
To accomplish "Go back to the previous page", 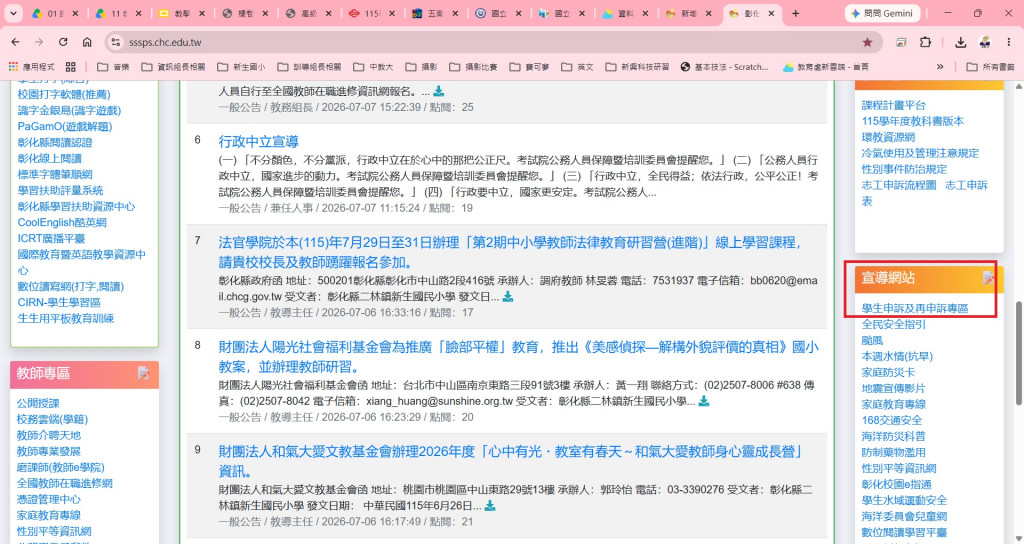I will pyautogui.click(x=15, y=42).
